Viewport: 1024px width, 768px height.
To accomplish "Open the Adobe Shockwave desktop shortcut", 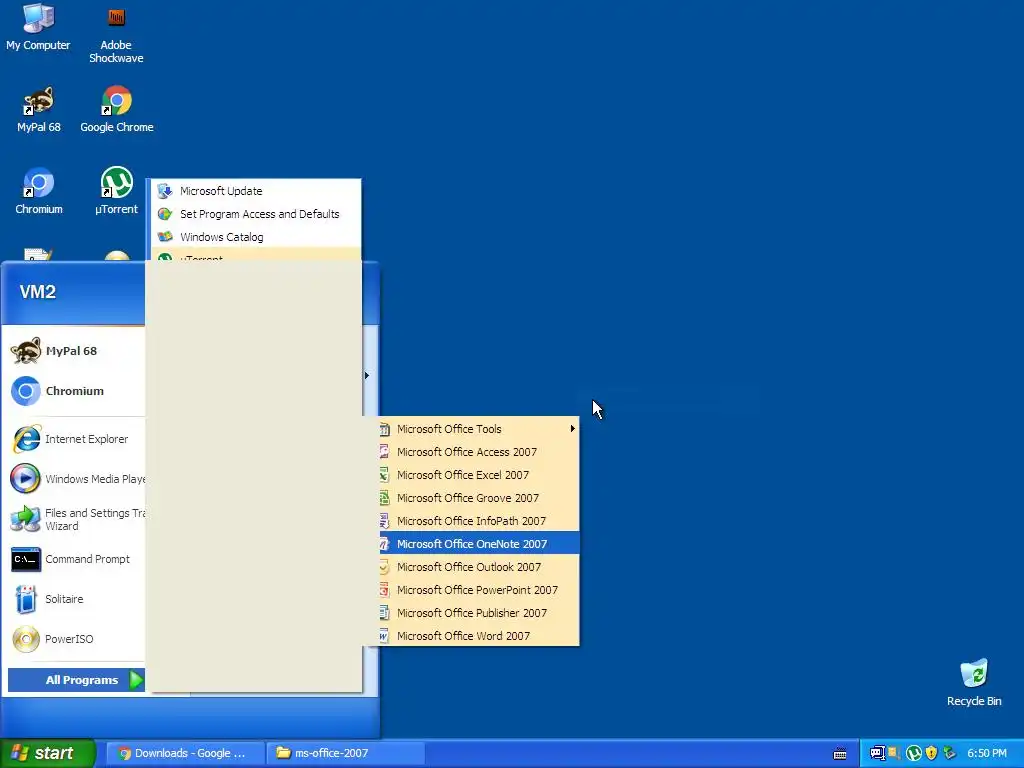I will pos(116,34).
